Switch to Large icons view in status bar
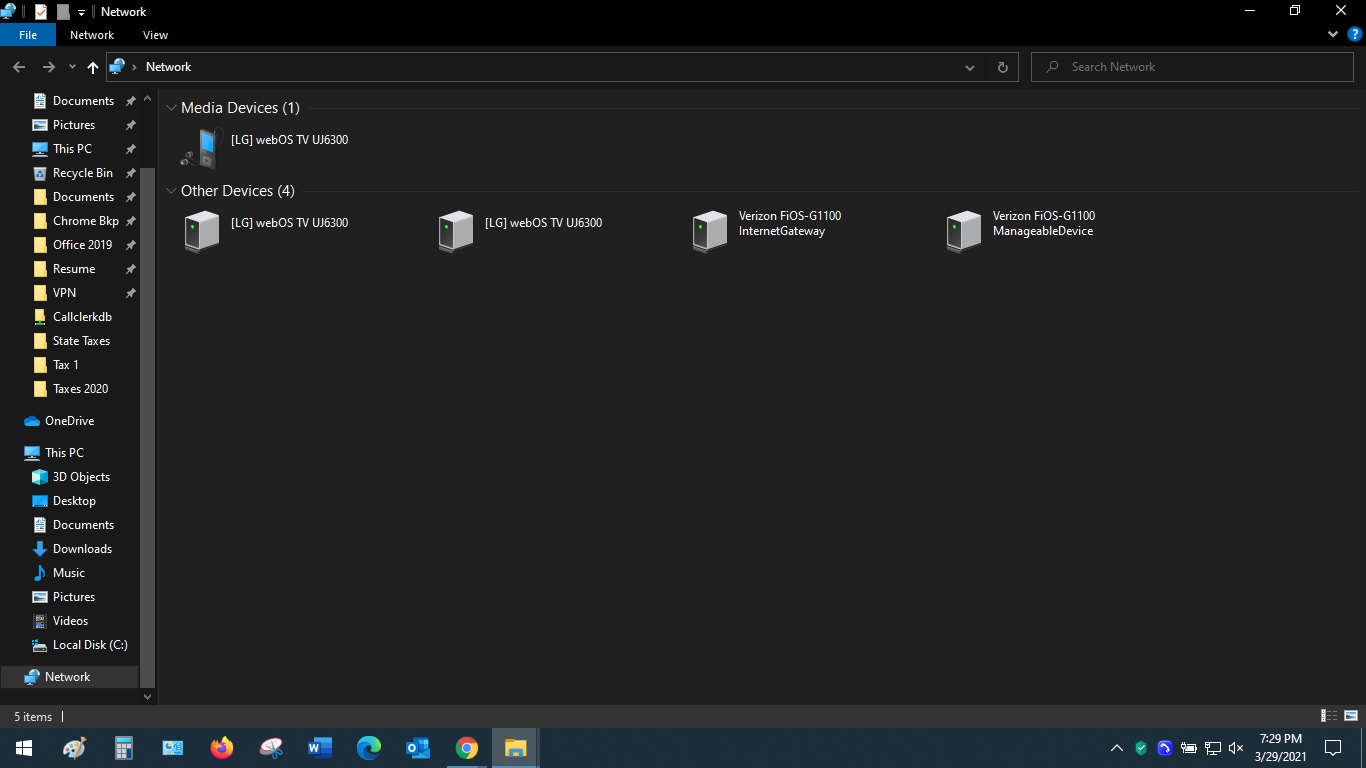The width and height of the screenshot is (1366, 768). pyautogui.click(x=1351, y=716)
